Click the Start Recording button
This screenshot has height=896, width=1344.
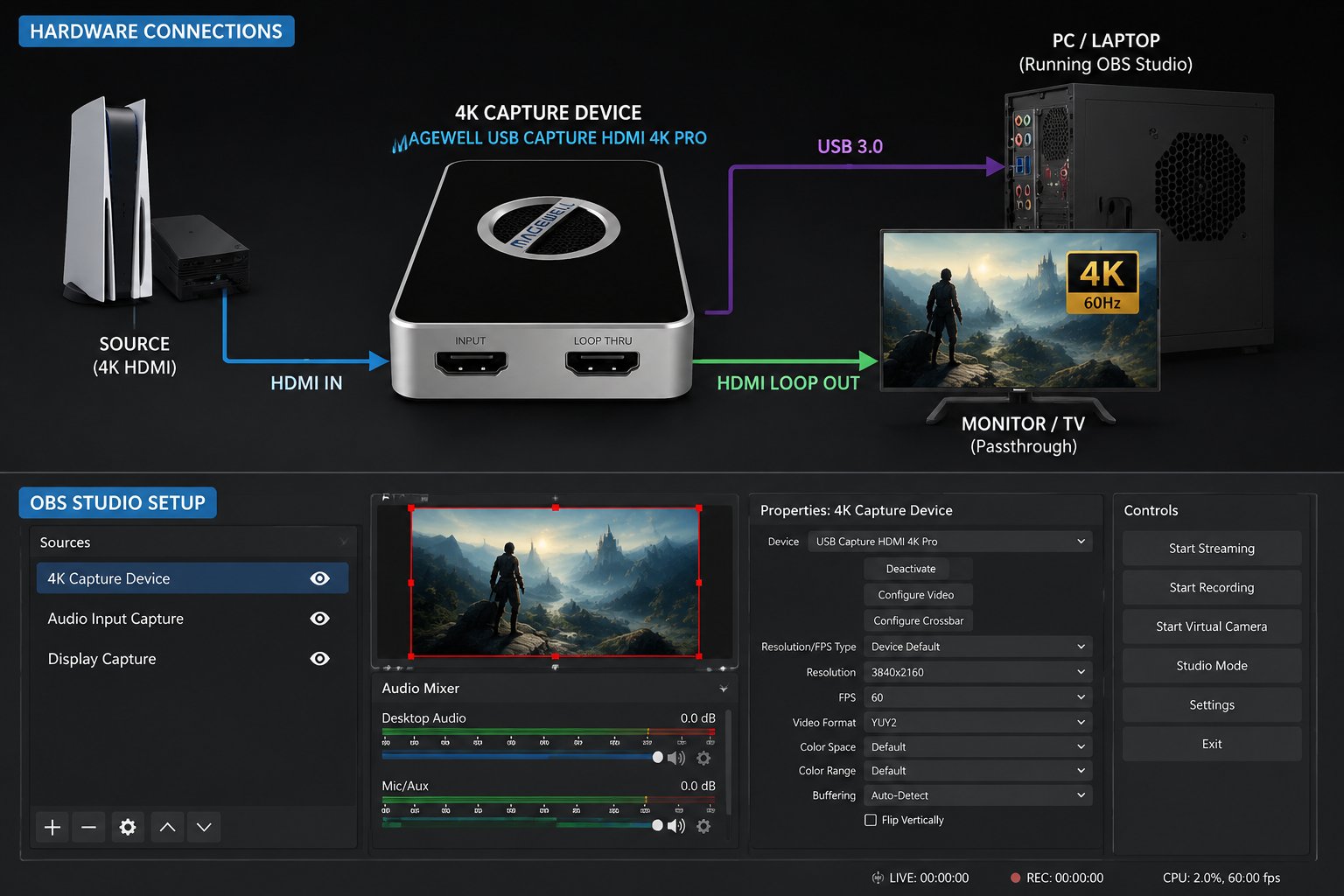coord(1212,588)
